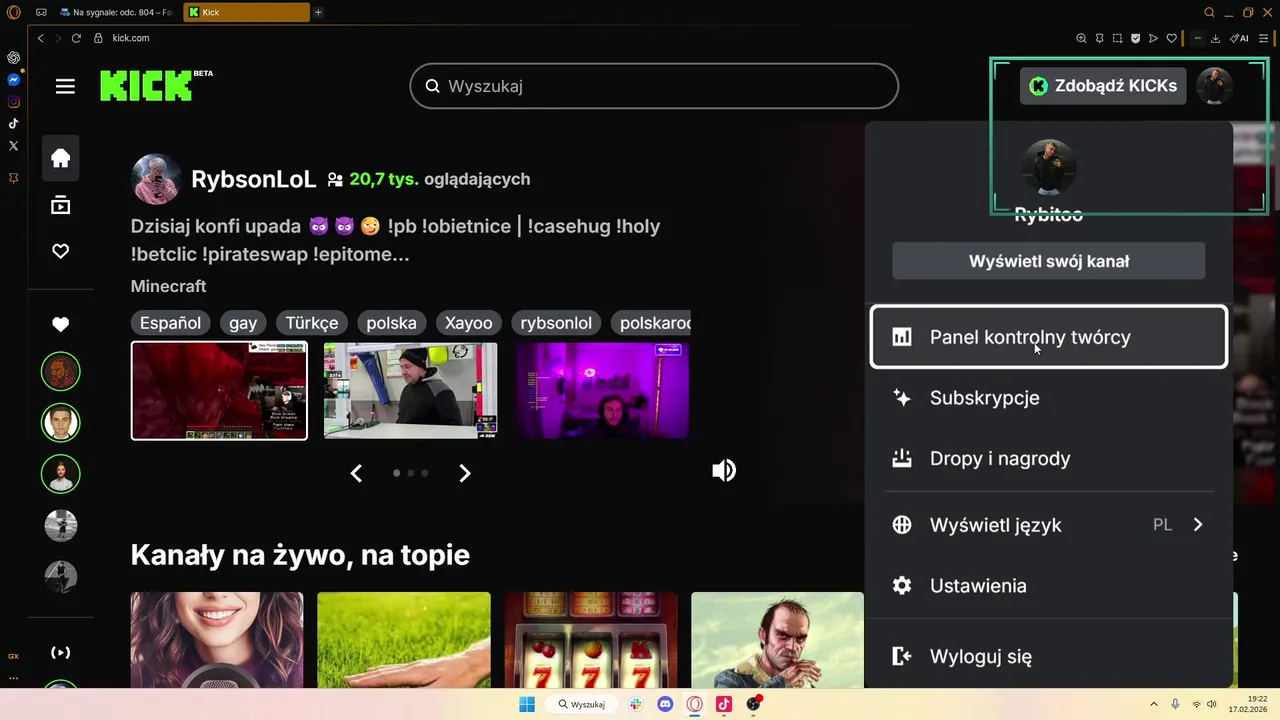
Task: Select Wyloguj się to log out
Action: click(1049, 657)
